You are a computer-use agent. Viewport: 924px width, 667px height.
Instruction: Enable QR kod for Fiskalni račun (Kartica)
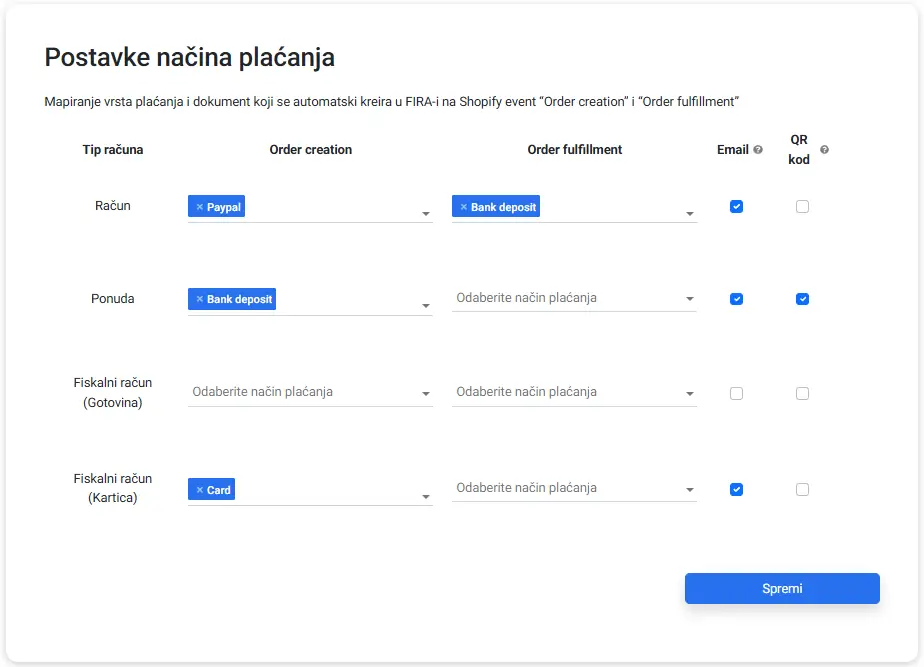click(802, 490)
